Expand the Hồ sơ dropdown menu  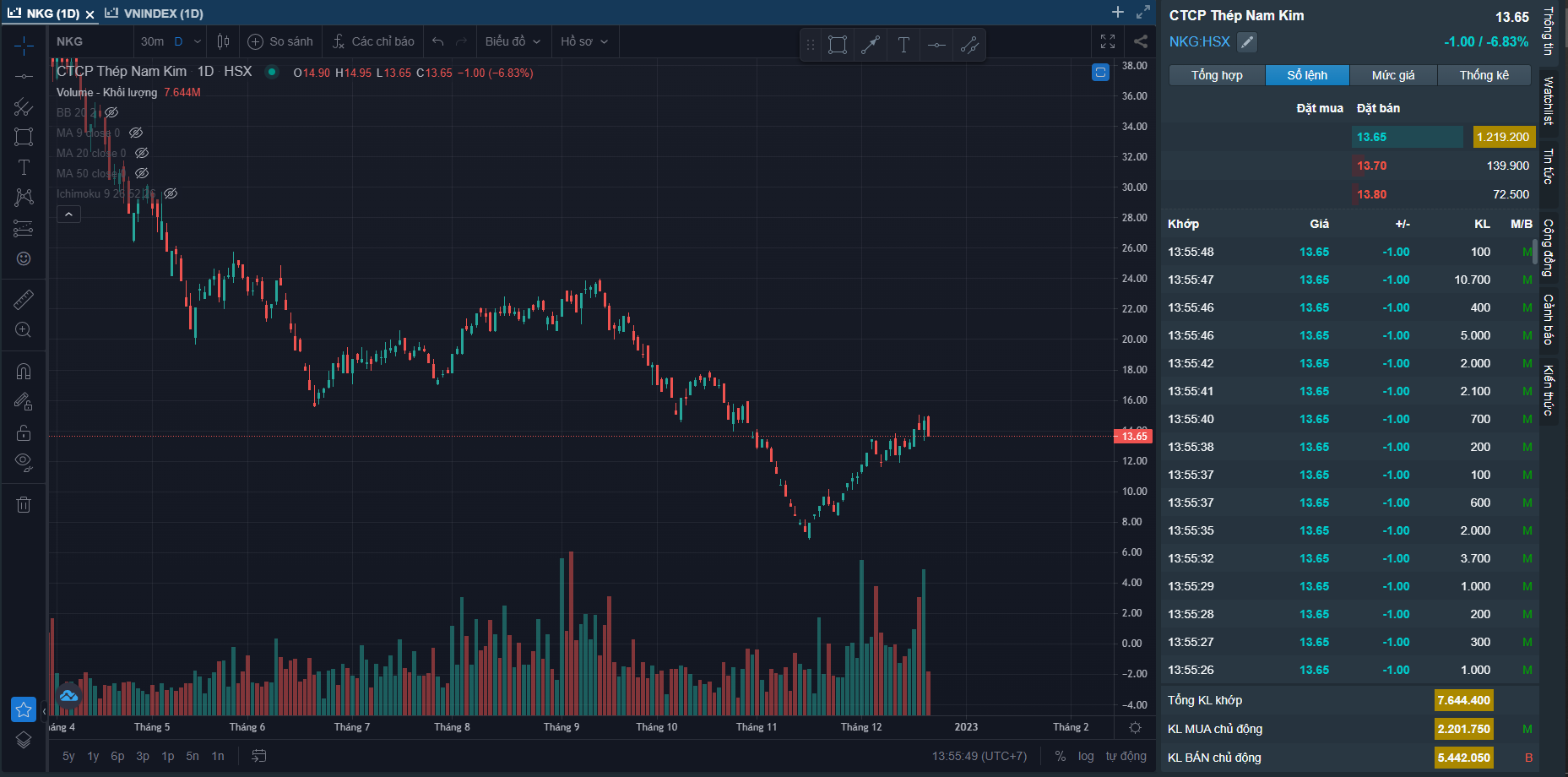click(583, 41)
